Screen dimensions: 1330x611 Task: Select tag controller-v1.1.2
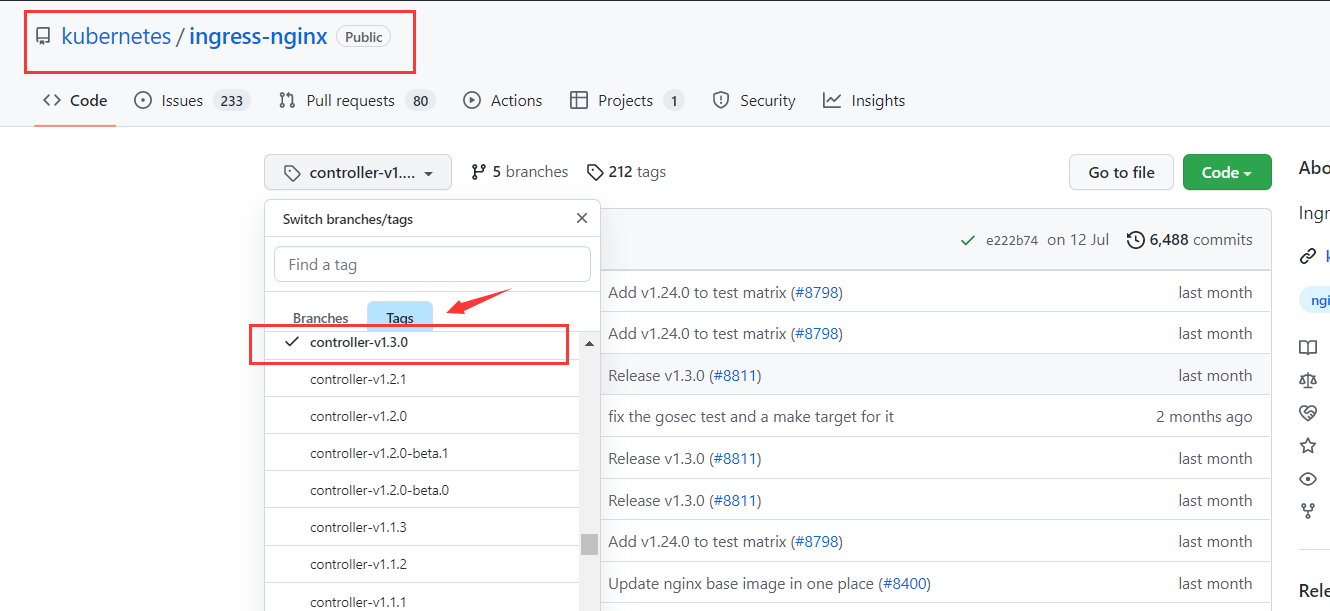pyautogui.click(x=422, y=564)
